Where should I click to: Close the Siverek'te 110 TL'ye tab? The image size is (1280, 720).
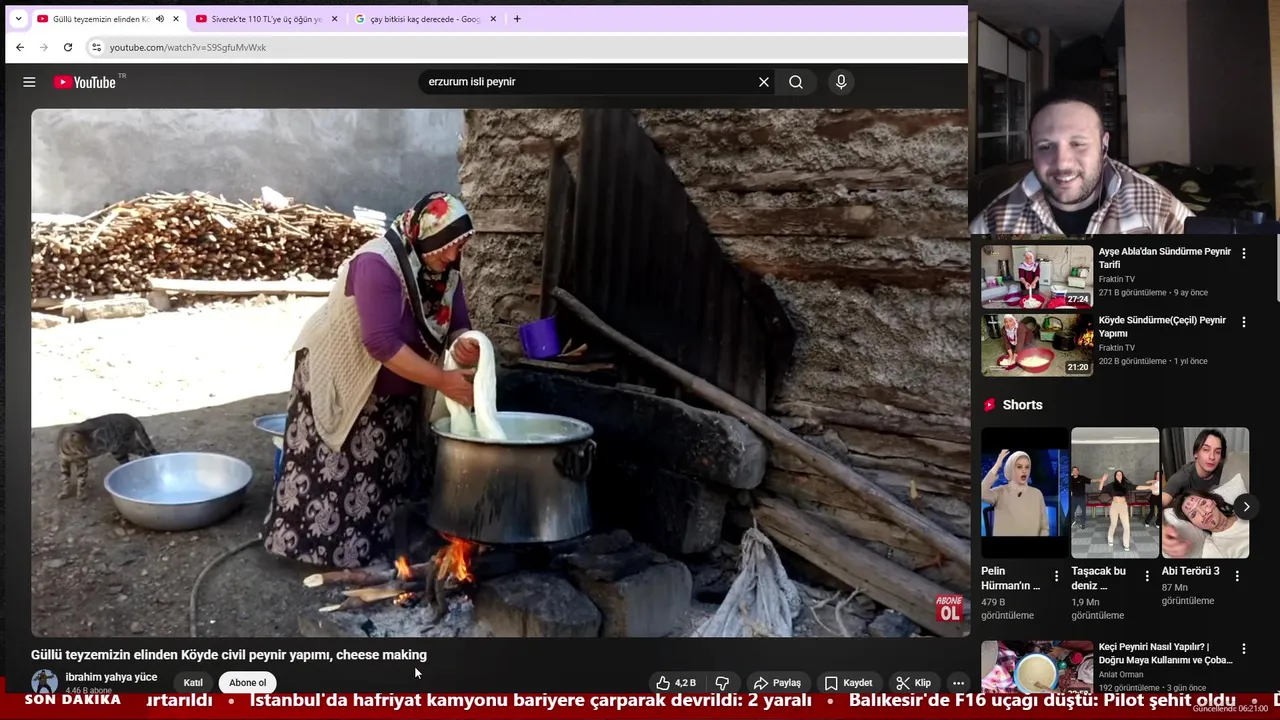[334, 19]
